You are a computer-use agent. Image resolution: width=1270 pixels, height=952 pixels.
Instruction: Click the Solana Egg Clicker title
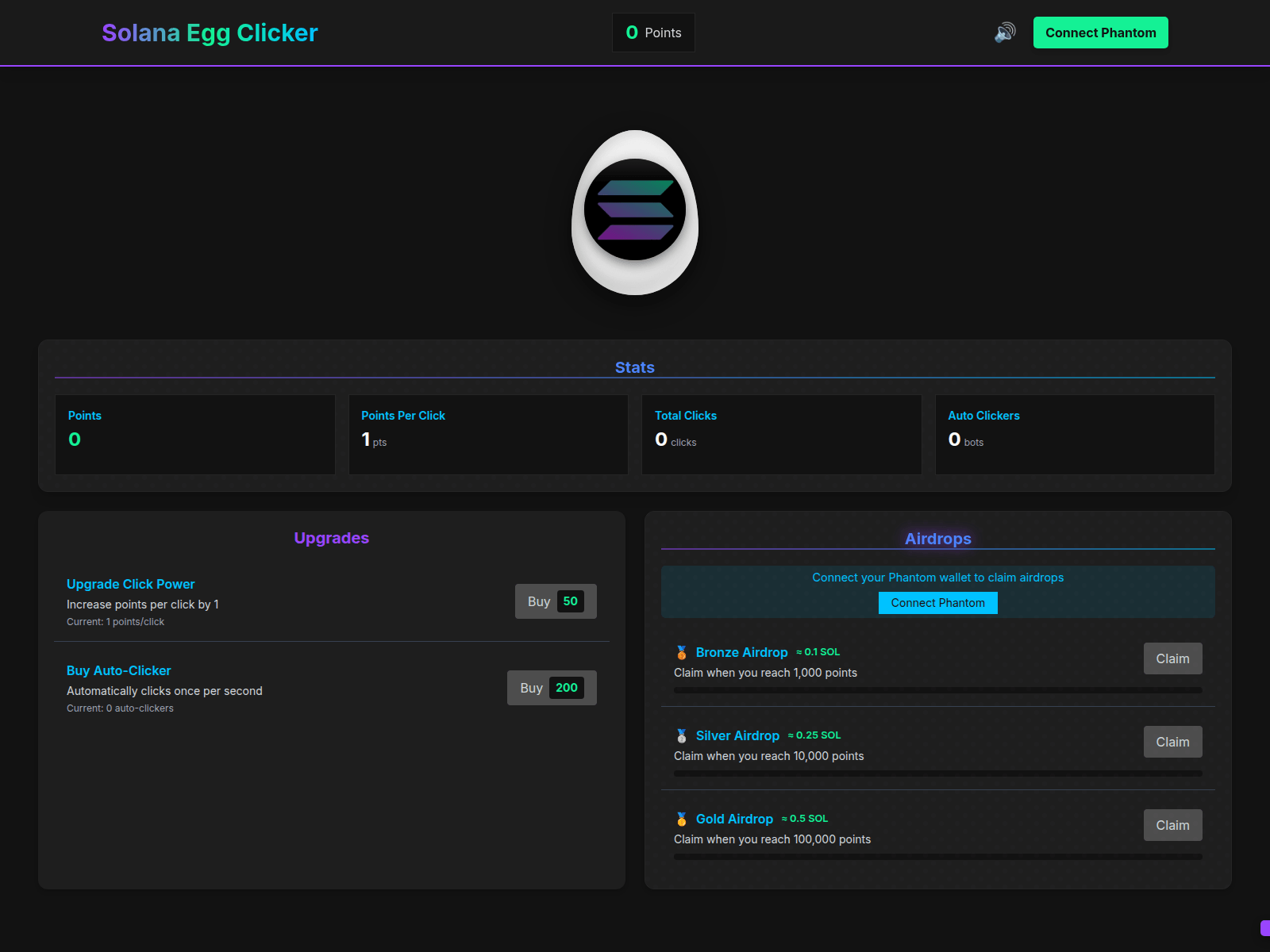(210, 33)
